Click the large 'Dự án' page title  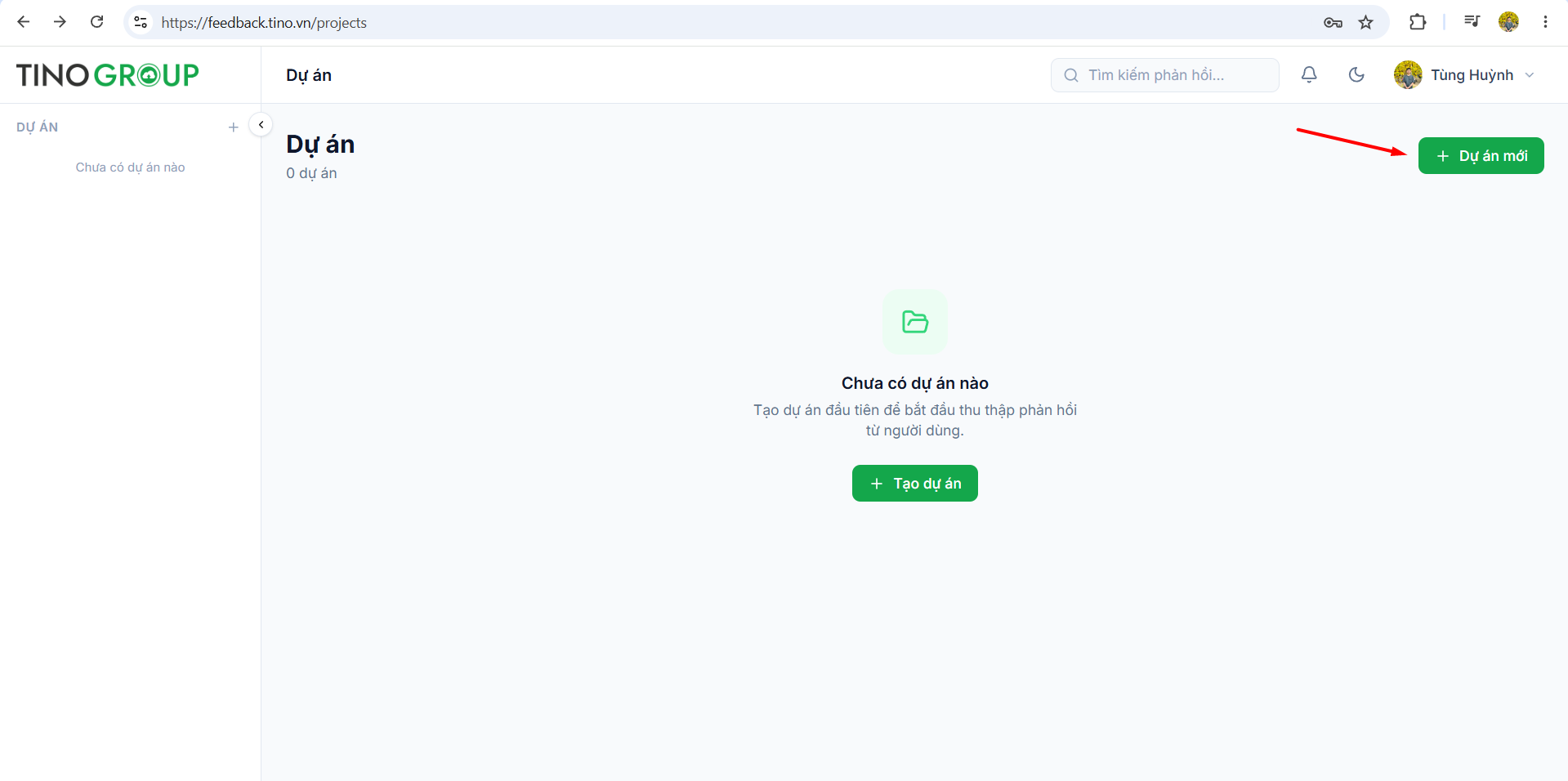[320, 145]
